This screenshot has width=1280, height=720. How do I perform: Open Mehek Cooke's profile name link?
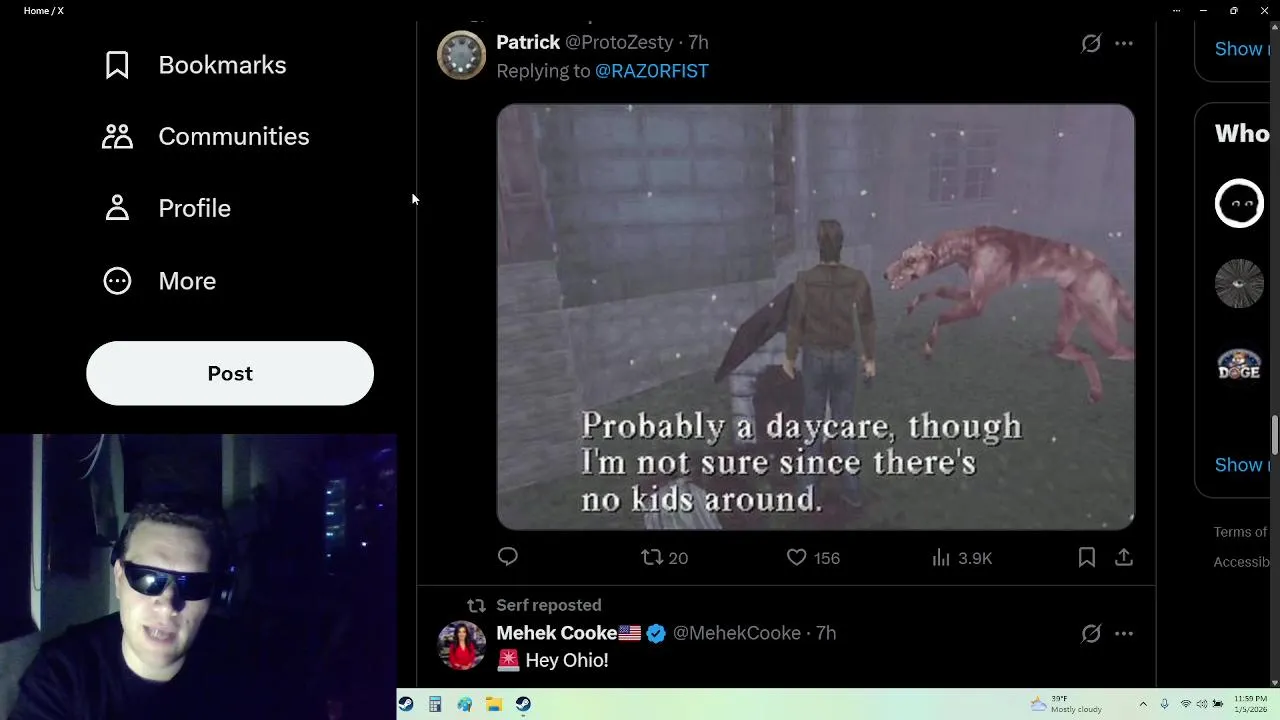click(x=557, y=633)
